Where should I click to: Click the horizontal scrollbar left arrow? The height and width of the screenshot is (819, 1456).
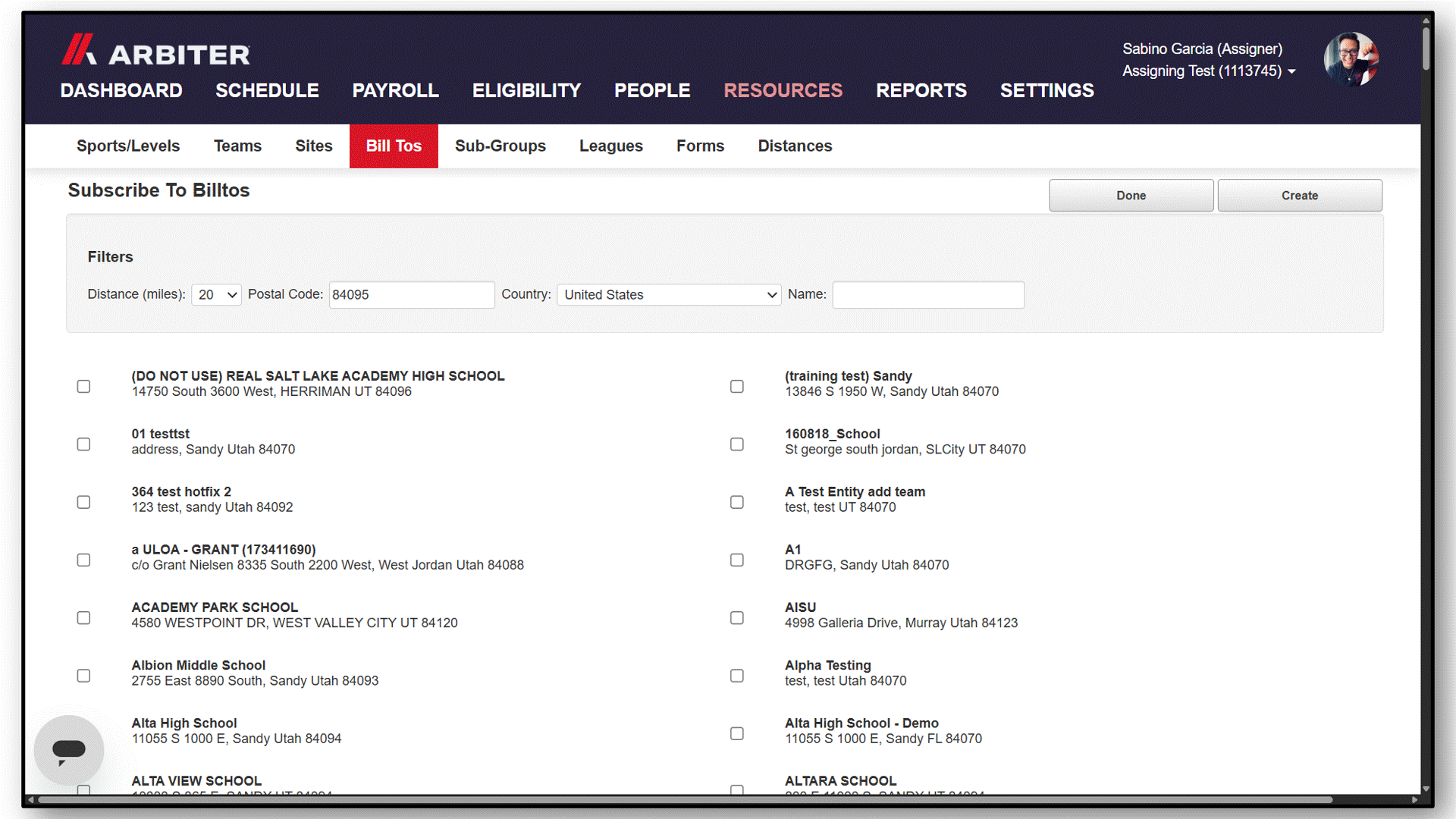30,799
